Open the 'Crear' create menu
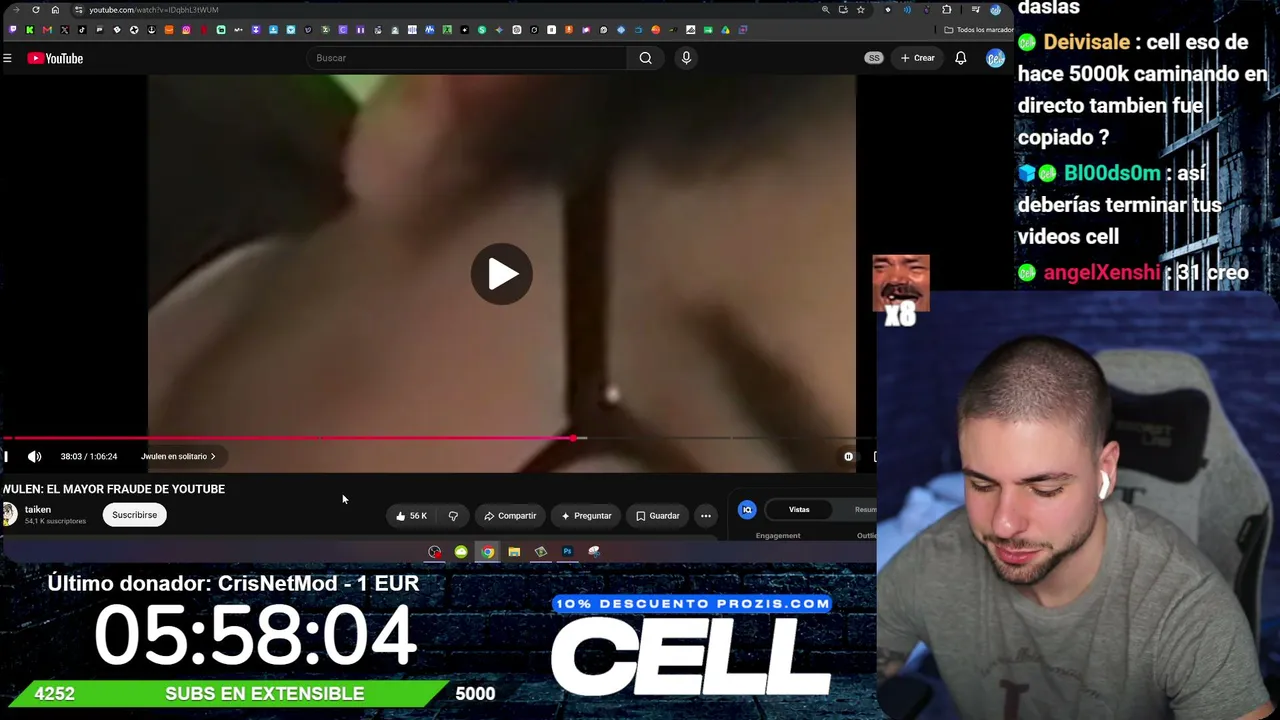Screen dimensions: 1280x720 click(x=918, y=58)
